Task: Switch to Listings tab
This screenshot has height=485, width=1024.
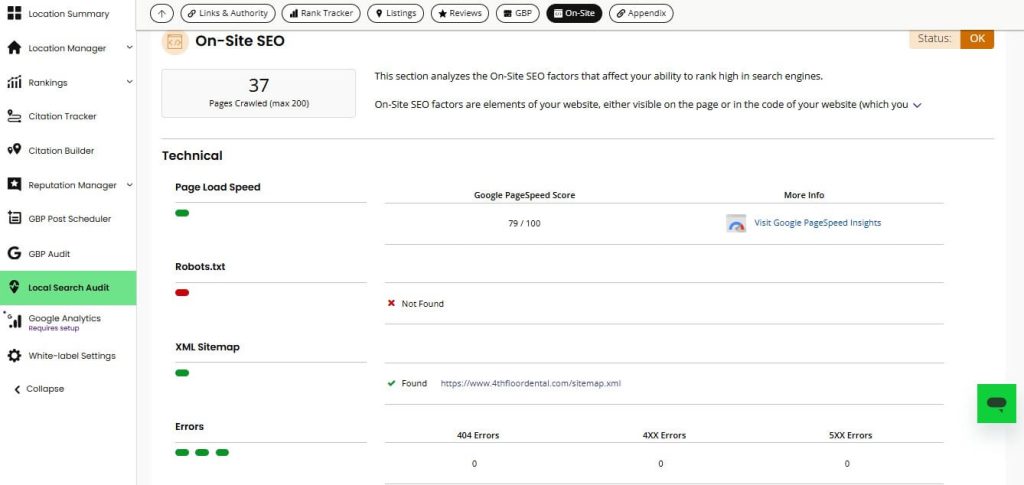Action: (x=395, y=13)
